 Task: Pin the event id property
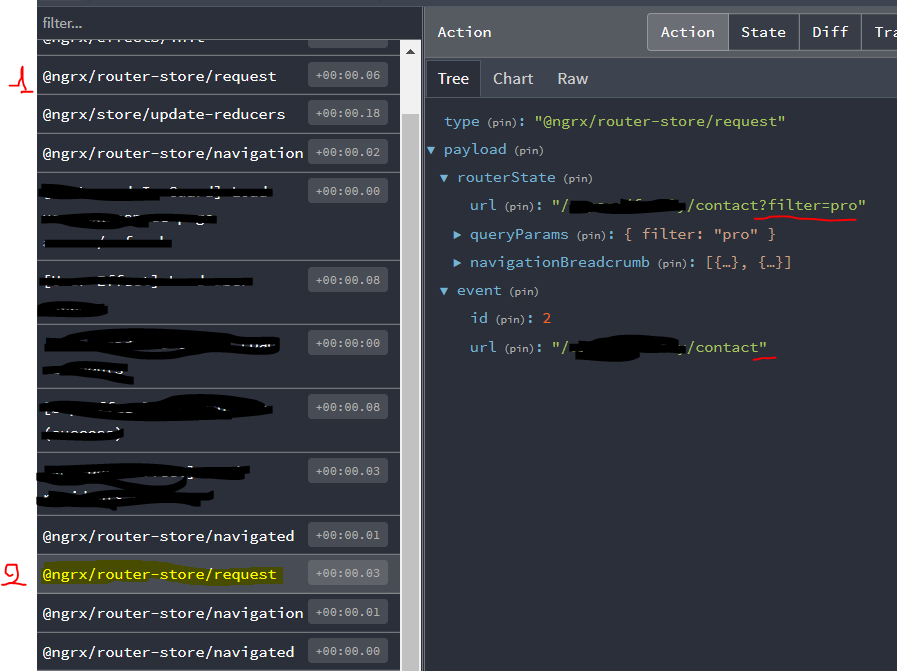tap(510, 319)
